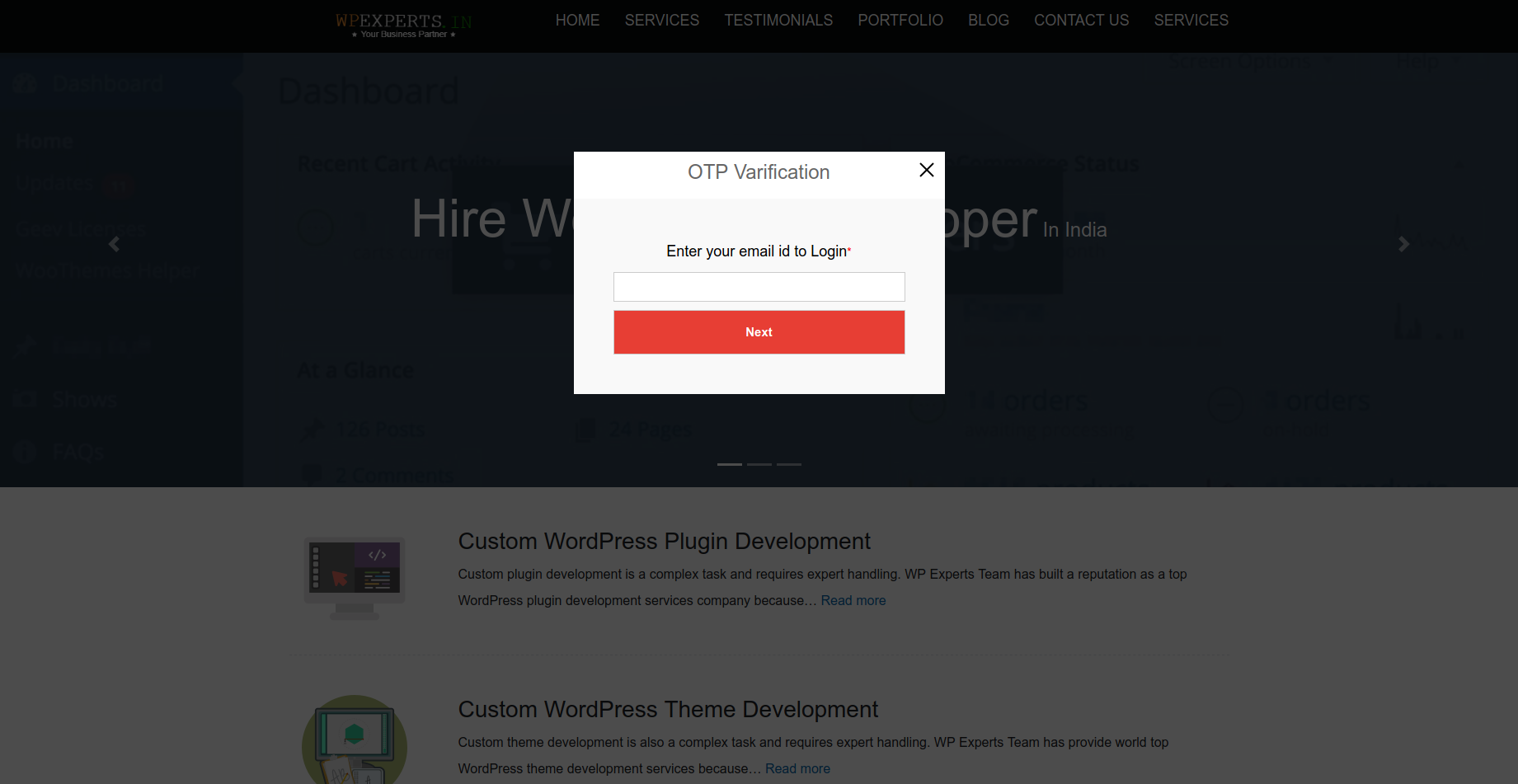
Task: Click Read more under Plugin Development
Action: [x=853, y=600]
